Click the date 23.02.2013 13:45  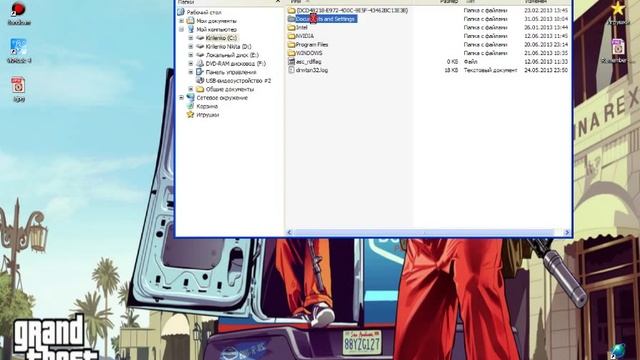click(546, 10)
